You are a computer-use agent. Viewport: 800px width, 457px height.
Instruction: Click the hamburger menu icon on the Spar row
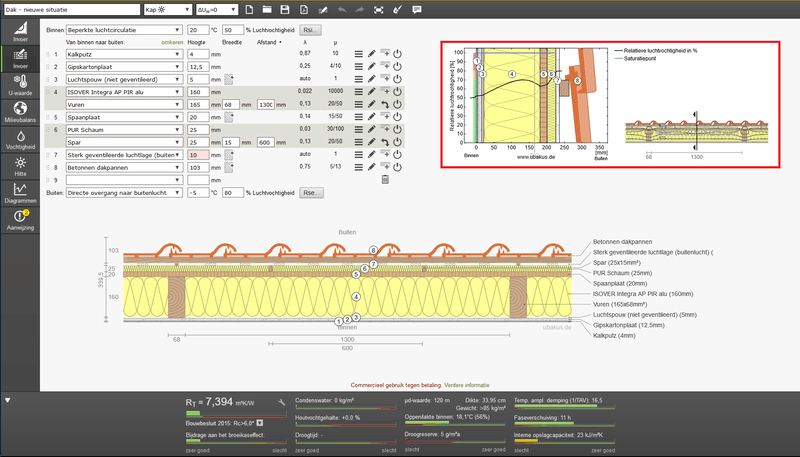(x=359, y=142)
